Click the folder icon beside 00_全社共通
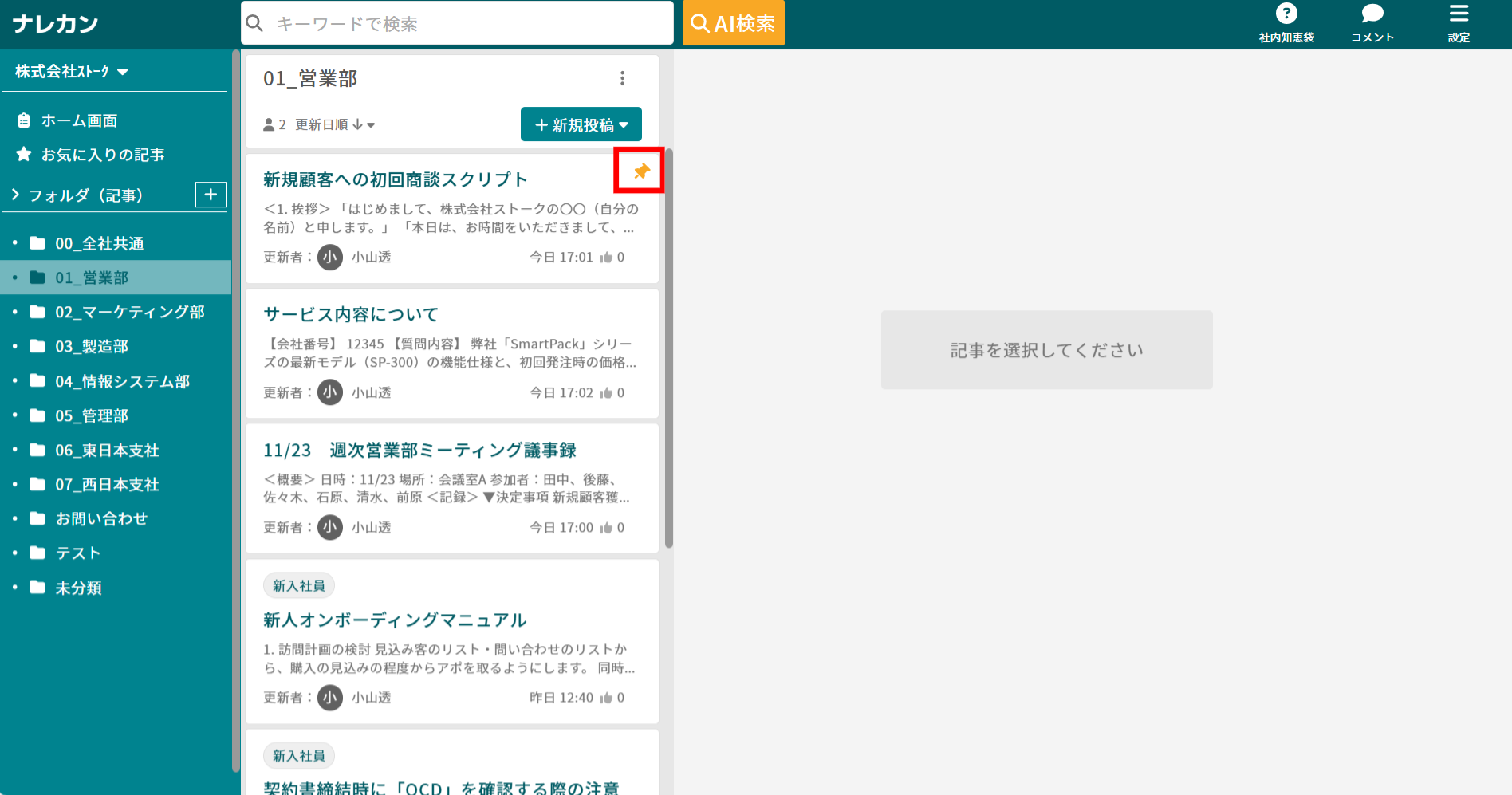The width and height of the screenshot is (1512, 795). coord(37,242)
